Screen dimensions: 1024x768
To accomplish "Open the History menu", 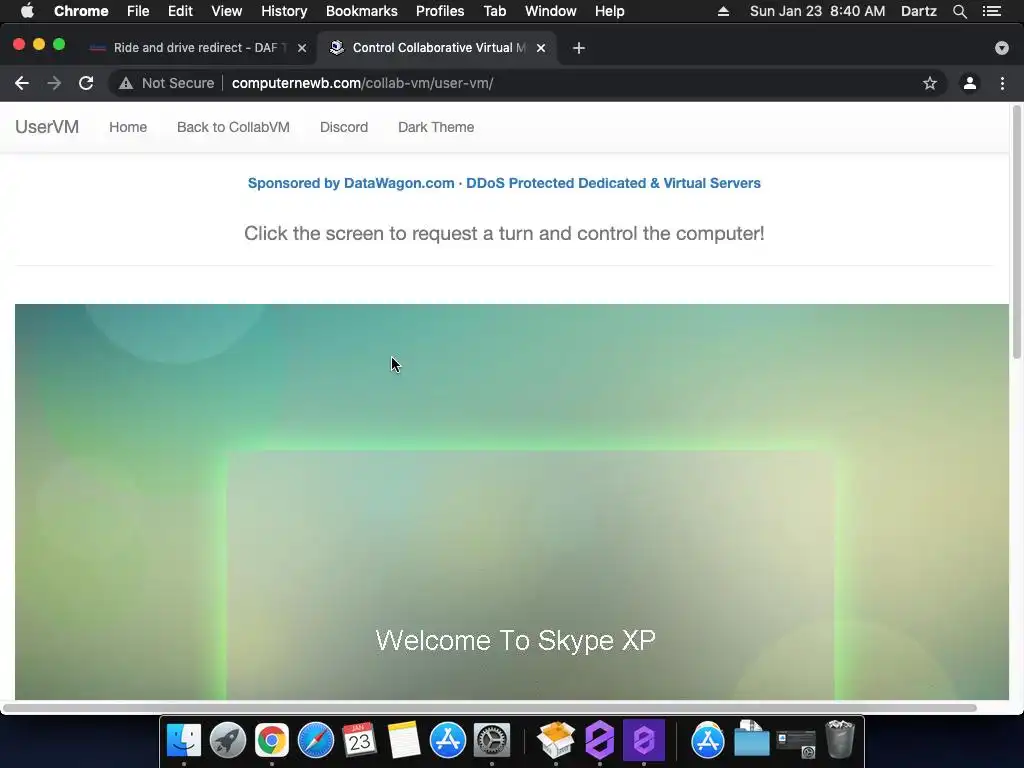I will click(x=284, y=11).
